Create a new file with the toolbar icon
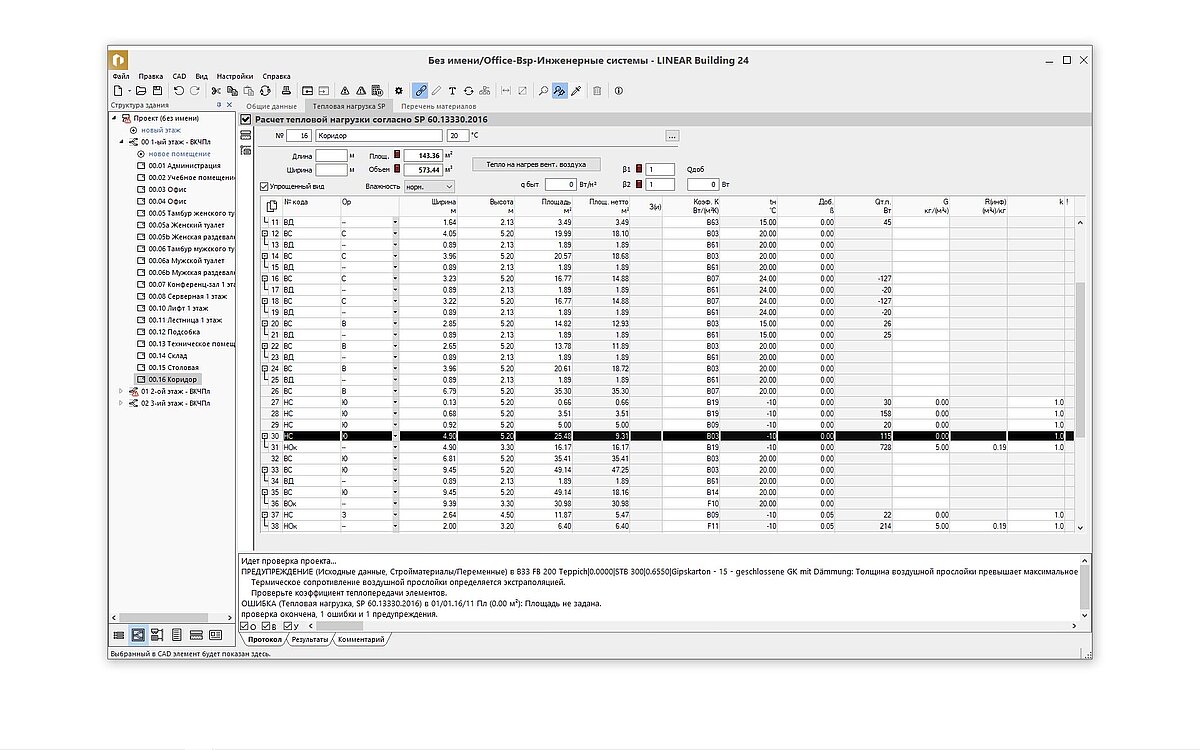The width and height of the screenshot is (1200, 750). coord(117,91)
